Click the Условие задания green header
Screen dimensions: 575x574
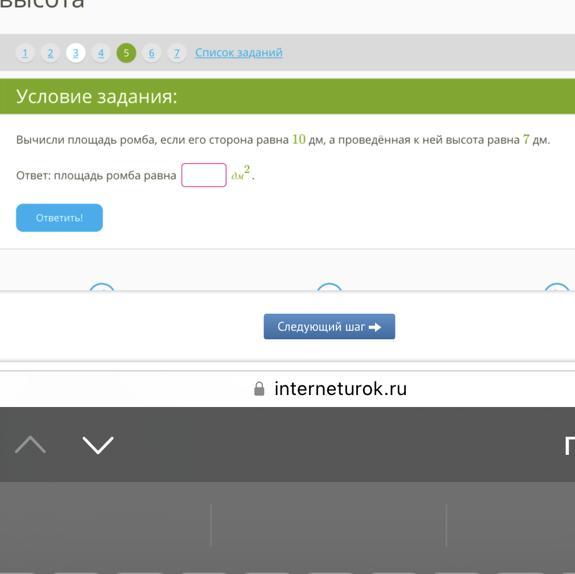(x=288, y=96)
